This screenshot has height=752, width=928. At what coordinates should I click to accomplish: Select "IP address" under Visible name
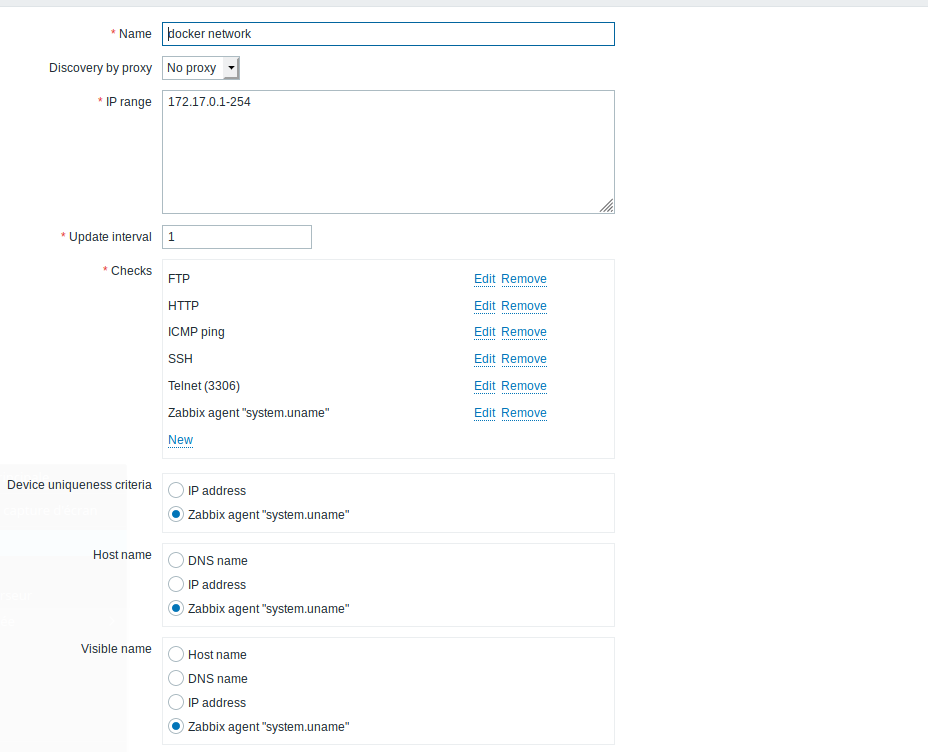point(176,702)
